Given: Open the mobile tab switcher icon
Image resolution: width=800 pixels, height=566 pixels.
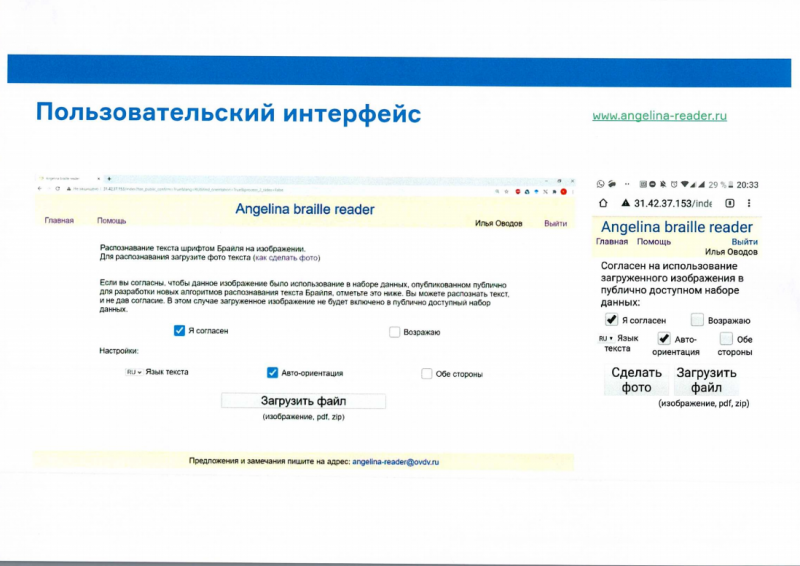Looking at the screenshot, I should (729, 203).
